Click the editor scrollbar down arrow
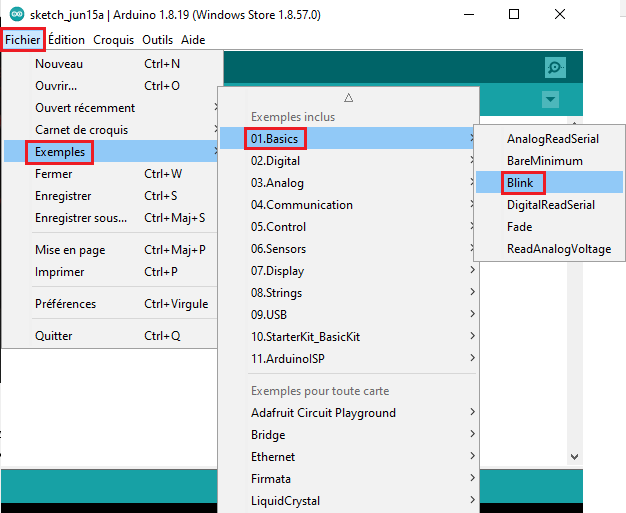The height and width of the screenshot is (513, 626). click(x=574, y=456)
